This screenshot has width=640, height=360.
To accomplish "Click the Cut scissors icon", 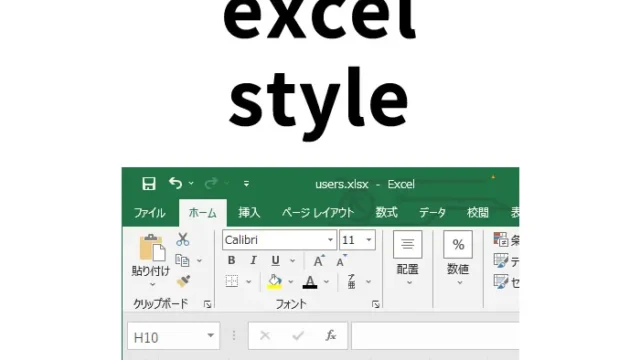I will tap(182, 239).
